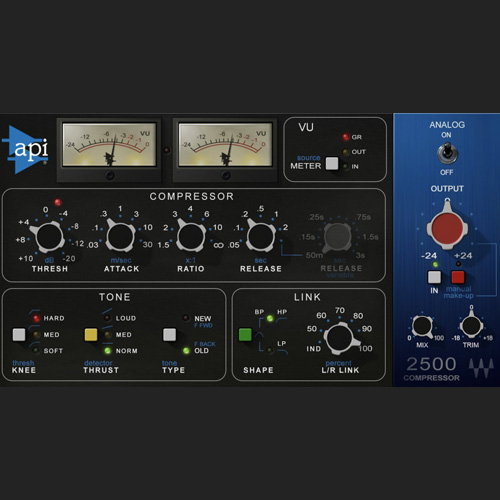This screenshot has width=500, height=500.
Task: Click the LOUD thrust slope icon
Action: 107,311
